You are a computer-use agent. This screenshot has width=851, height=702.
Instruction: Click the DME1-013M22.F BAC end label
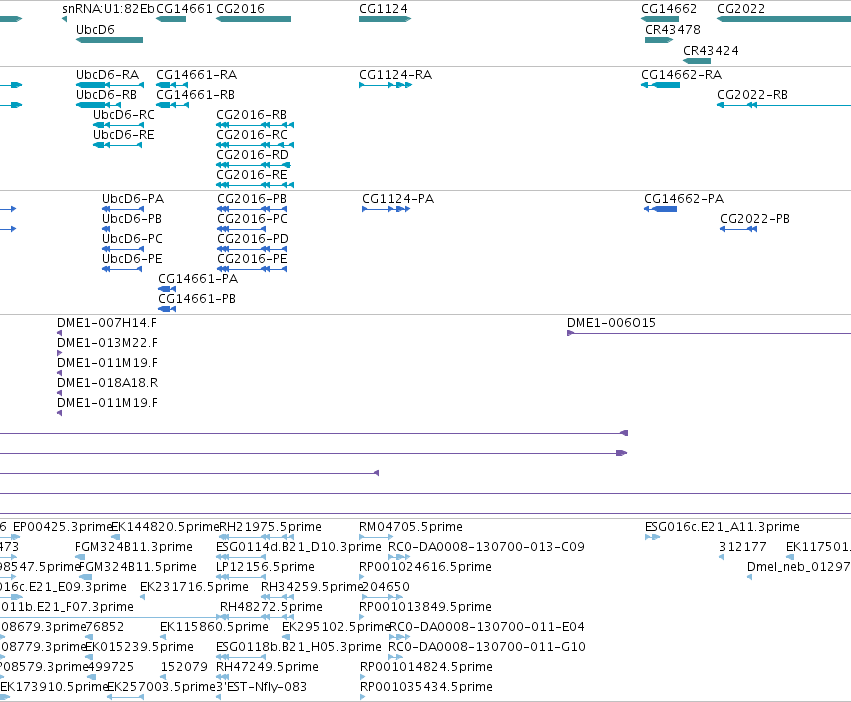tap(107, 343)
